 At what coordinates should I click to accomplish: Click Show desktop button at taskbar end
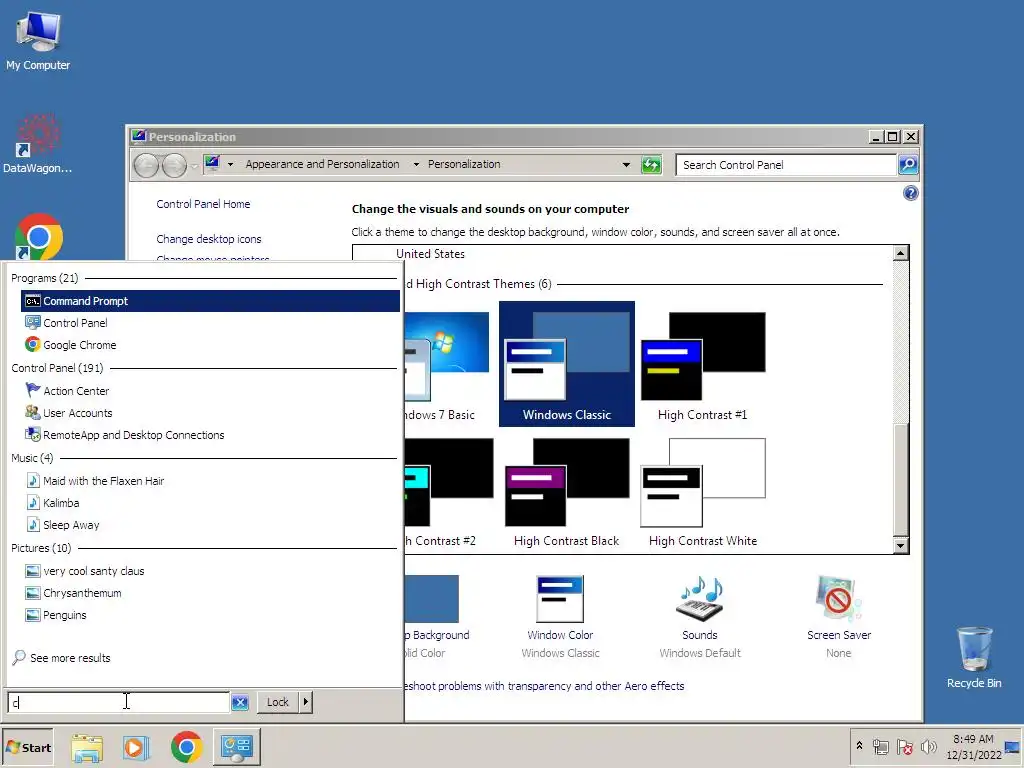pos(1014,747)
